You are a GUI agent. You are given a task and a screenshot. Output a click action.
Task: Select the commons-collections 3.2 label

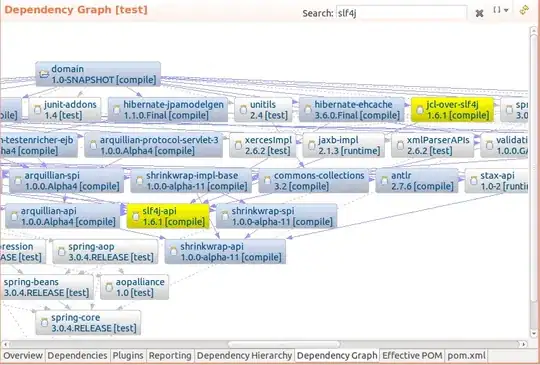(x=319, y=181)
